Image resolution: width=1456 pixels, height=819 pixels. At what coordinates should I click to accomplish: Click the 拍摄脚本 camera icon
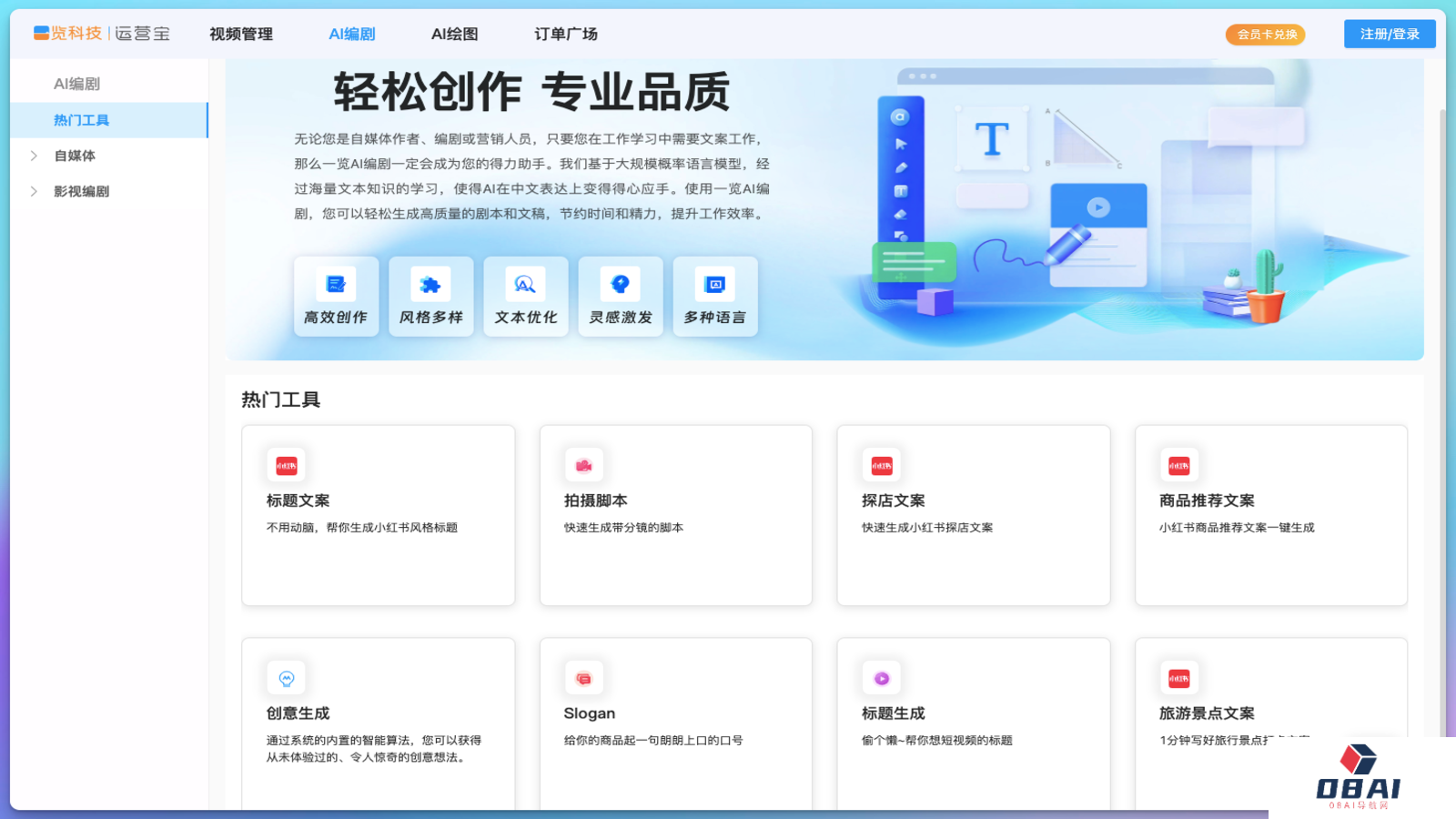coord(584,465)
